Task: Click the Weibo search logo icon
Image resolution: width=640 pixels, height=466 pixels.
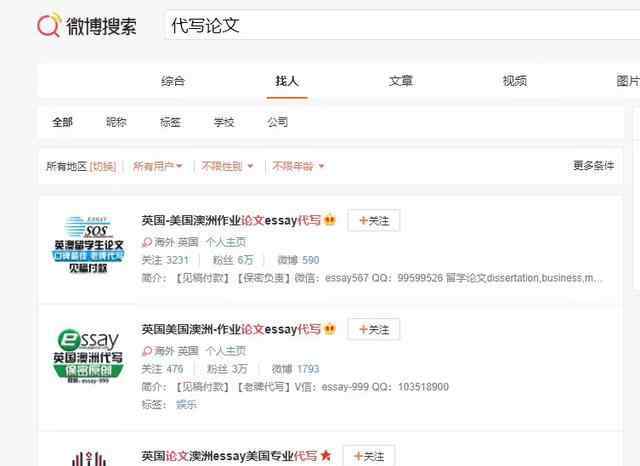Action: pos(49,24)
